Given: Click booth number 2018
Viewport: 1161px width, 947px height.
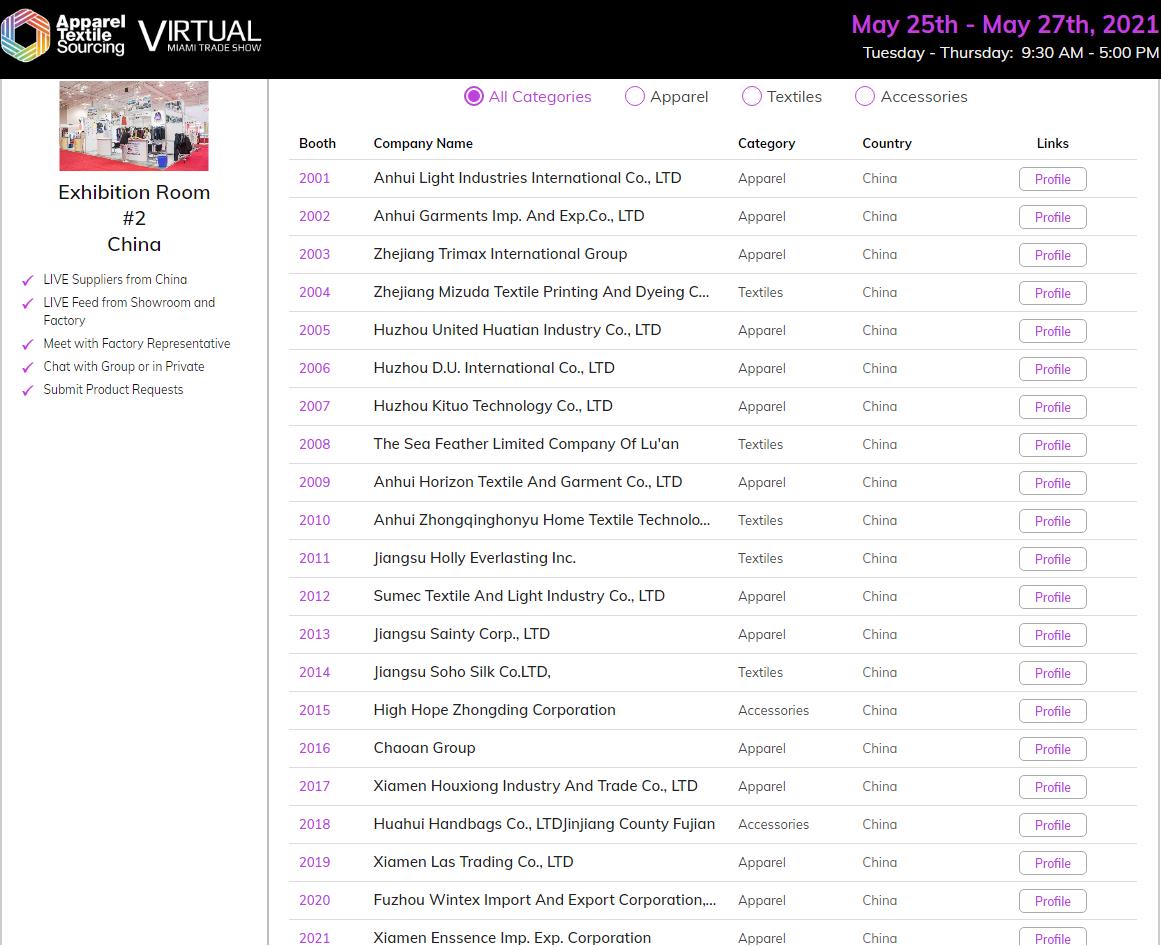Looking at the screenshot, I should pyautogui.click(x=315, y=824).
